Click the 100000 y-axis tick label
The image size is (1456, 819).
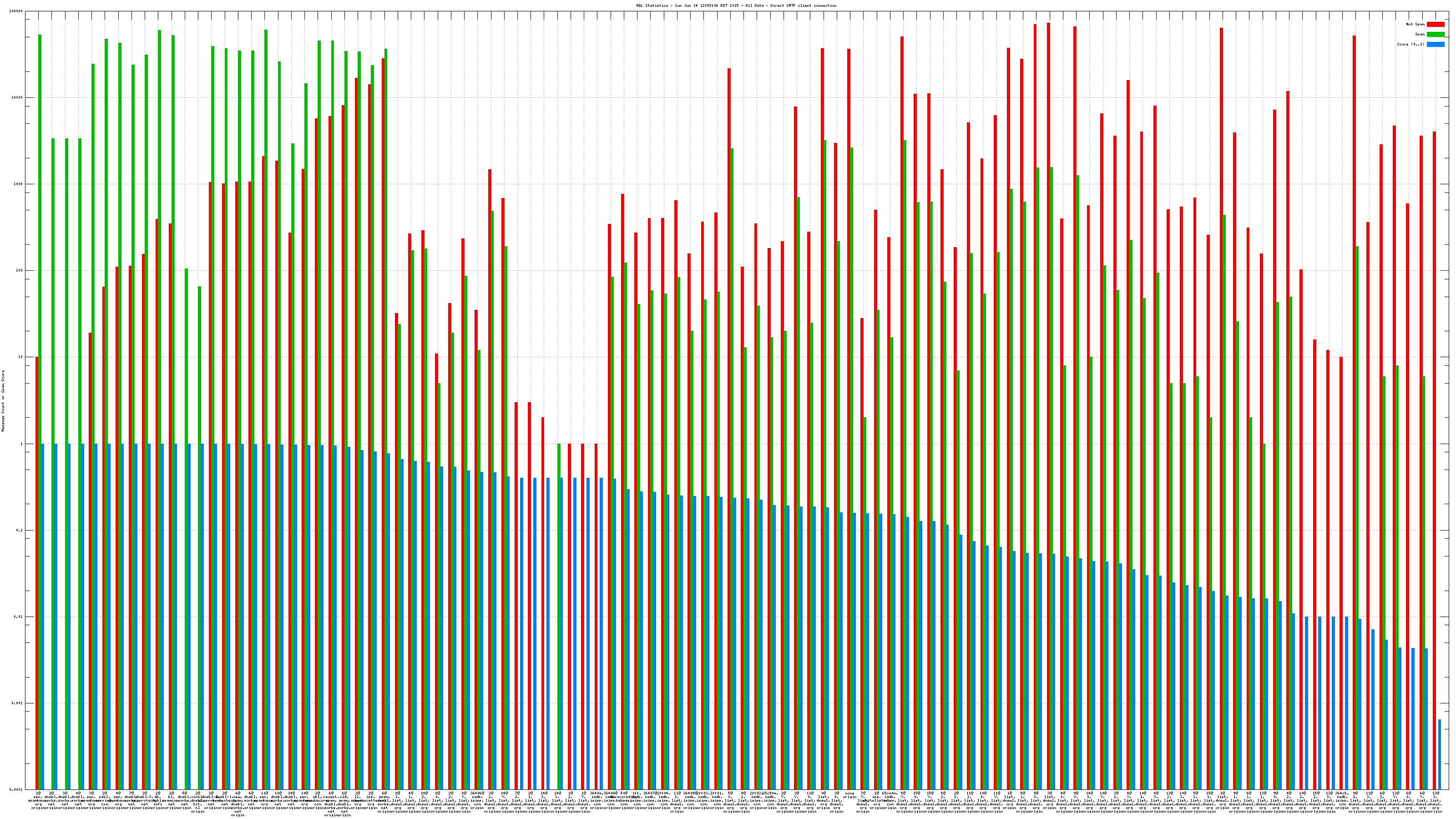pos(17,11)
